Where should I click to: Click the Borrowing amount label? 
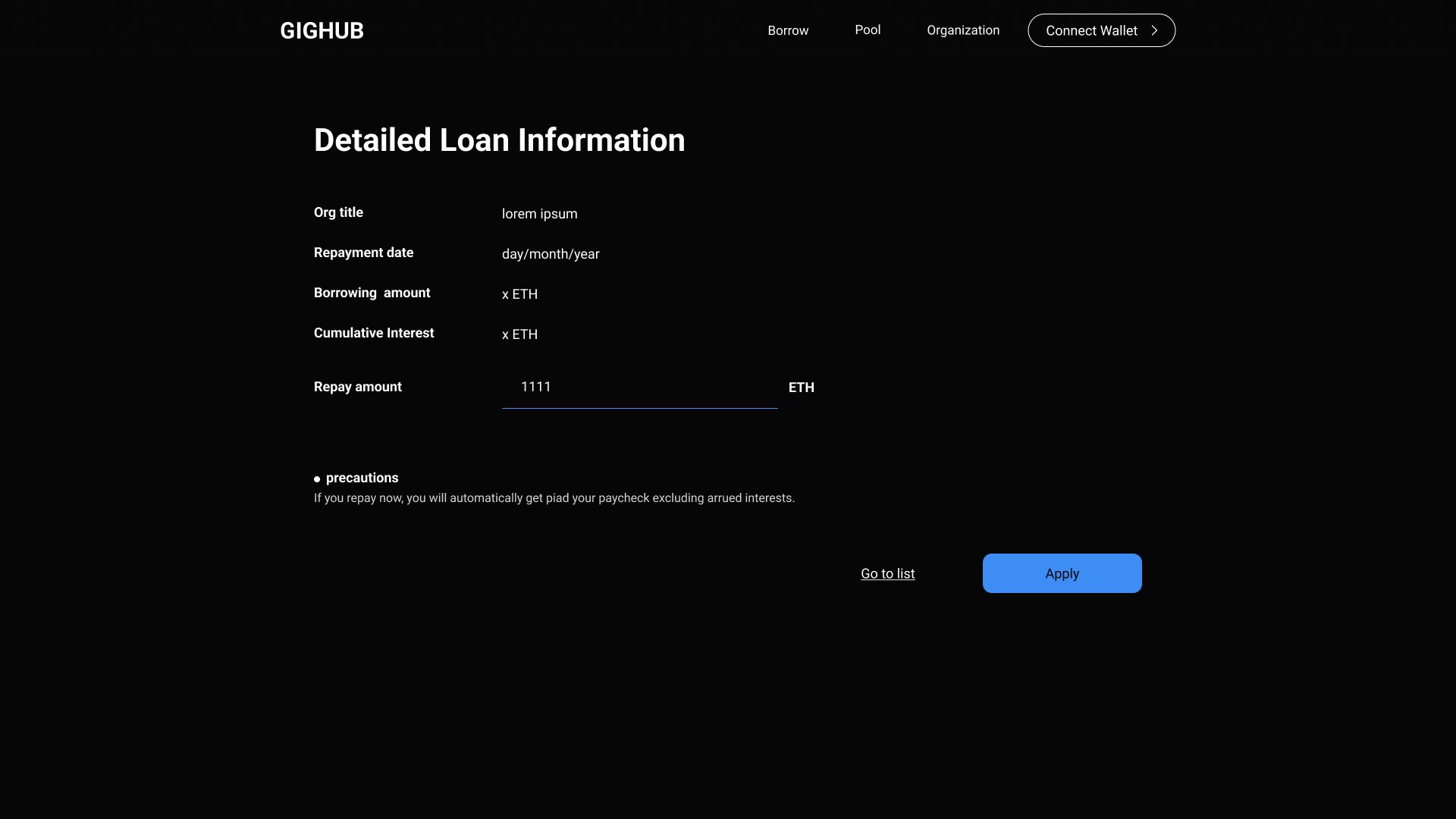(x=372, y=293)
